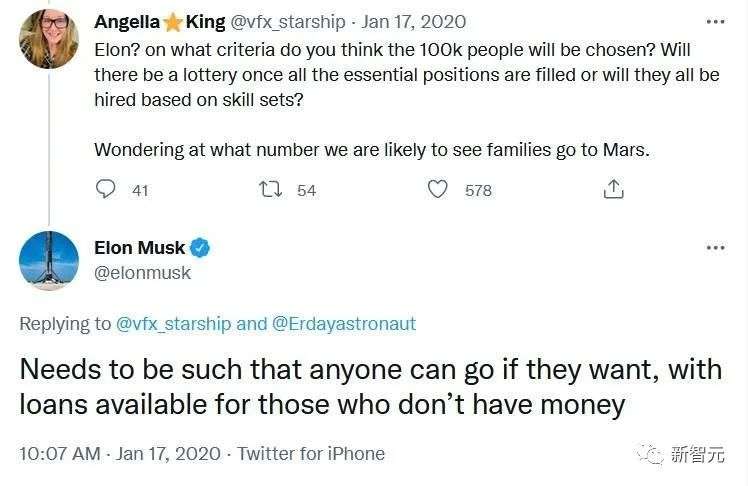Open Elon Musk's profile picture
The height and width of the screenshot is (486, 748).
click(48, 262)
